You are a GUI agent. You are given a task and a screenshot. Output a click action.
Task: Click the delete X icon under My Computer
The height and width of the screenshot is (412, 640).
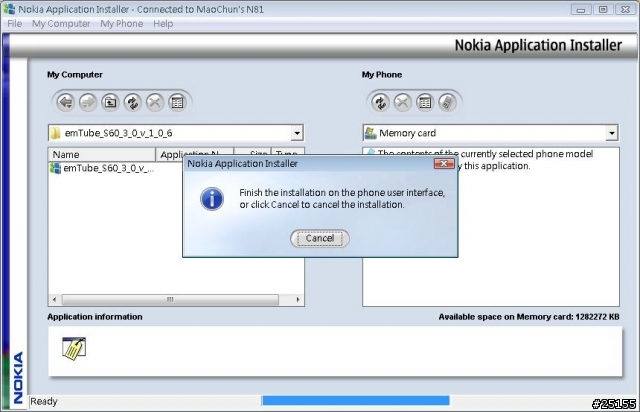(155, 102)
